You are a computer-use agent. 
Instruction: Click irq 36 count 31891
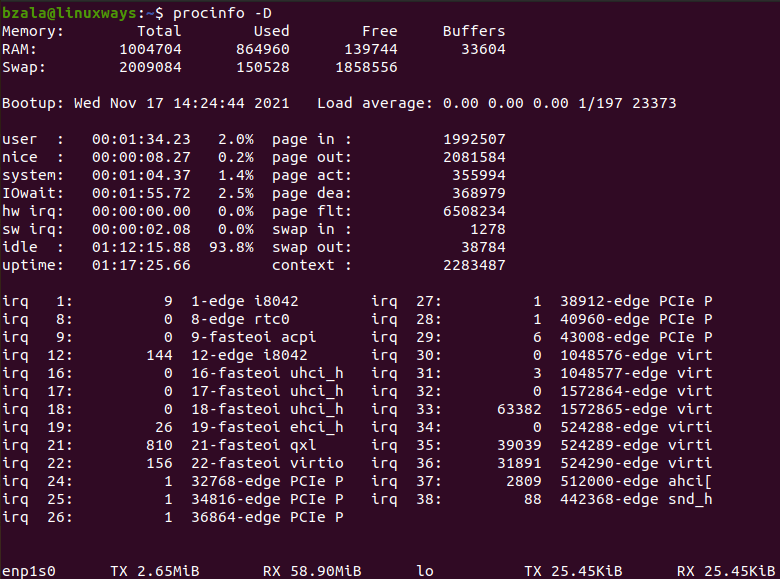pyautogui.click(x=519, y=463)
